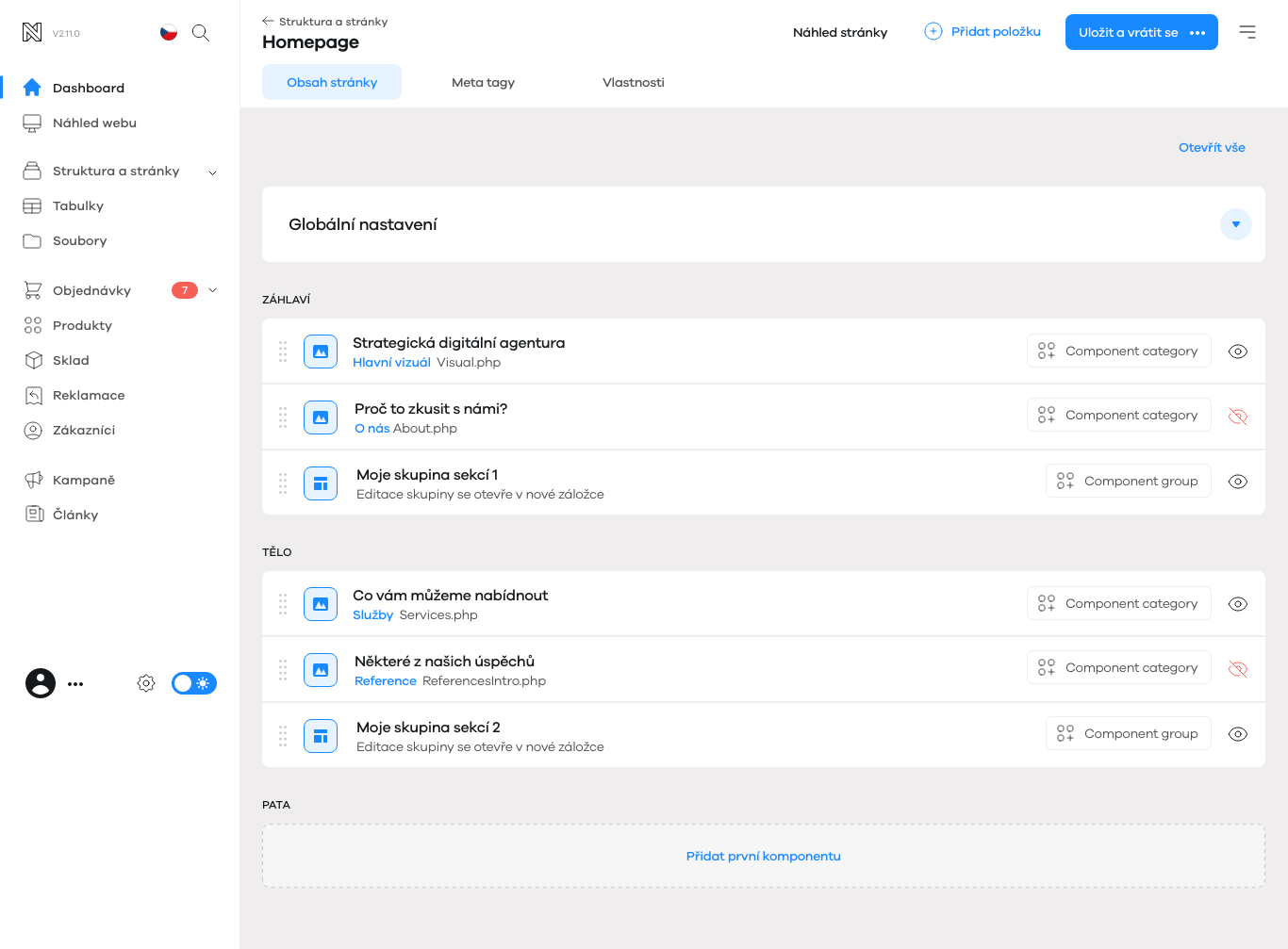The height and width of the screenshot is (949, 1288).
Task: Show the hidden Proč to zkusit s námi component
Action: (x=1238, y=417)
